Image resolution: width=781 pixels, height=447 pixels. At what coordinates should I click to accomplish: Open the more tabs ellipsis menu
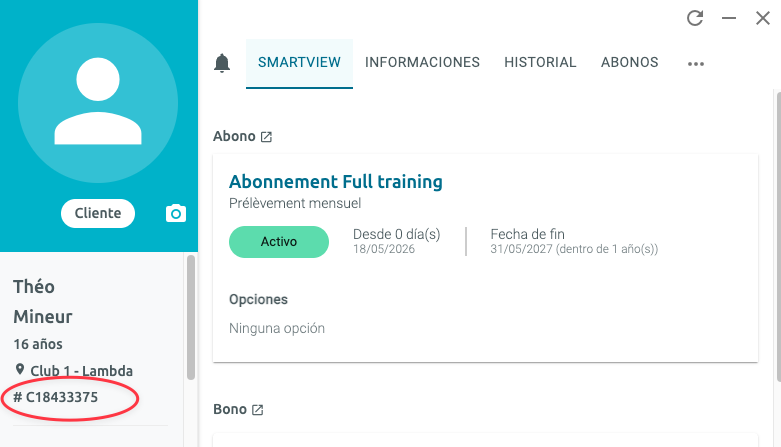coord(696,64)
